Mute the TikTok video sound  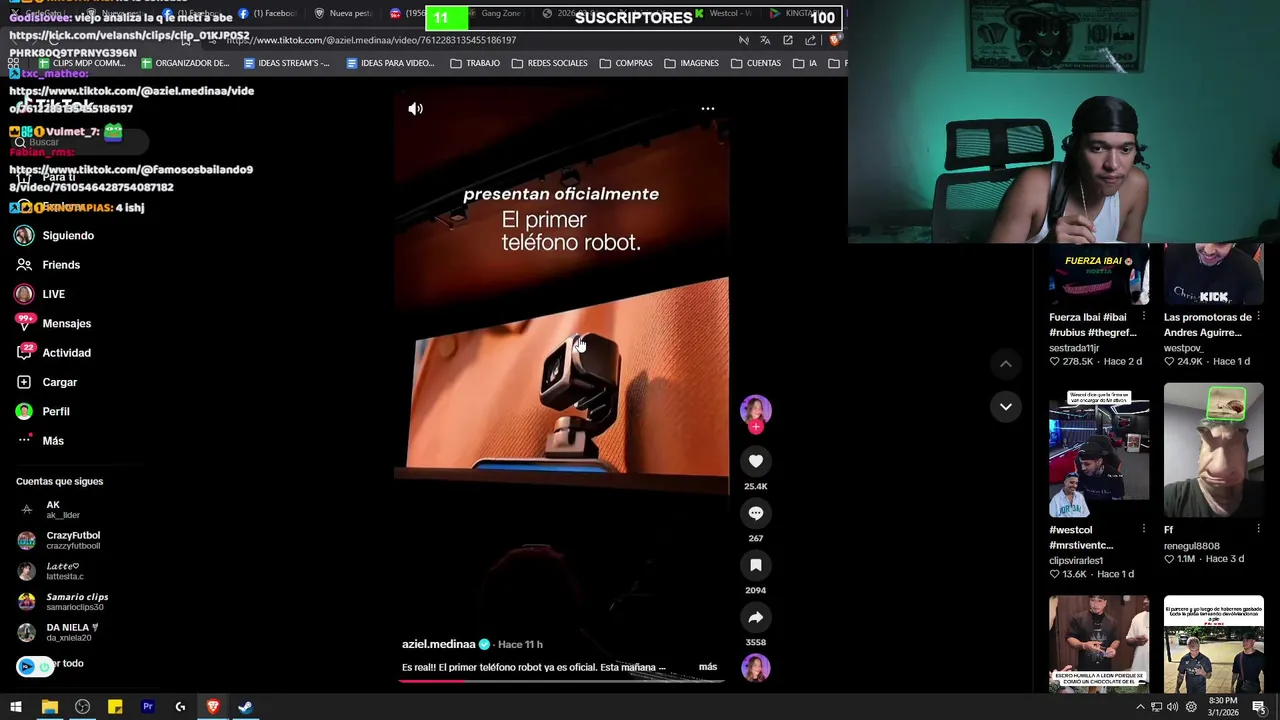(x=416, y=109)
